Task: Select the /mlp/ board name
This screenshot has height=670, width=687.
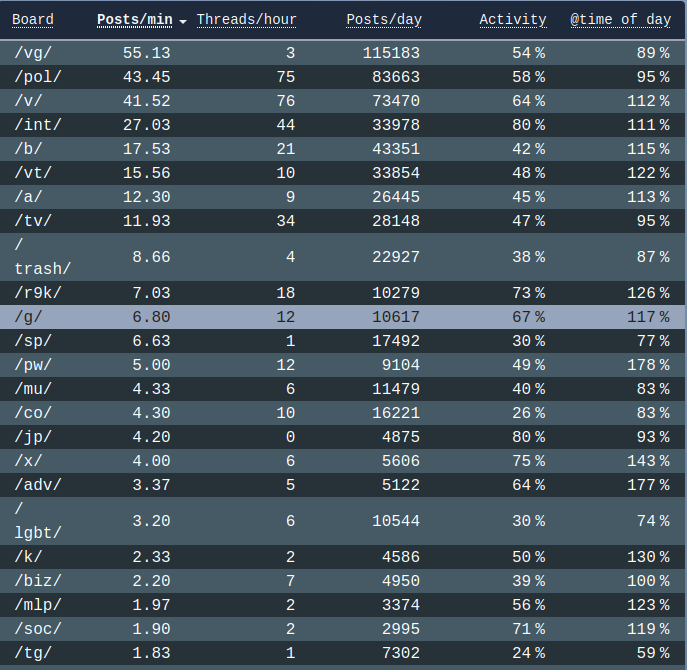Action: [38, 605]
